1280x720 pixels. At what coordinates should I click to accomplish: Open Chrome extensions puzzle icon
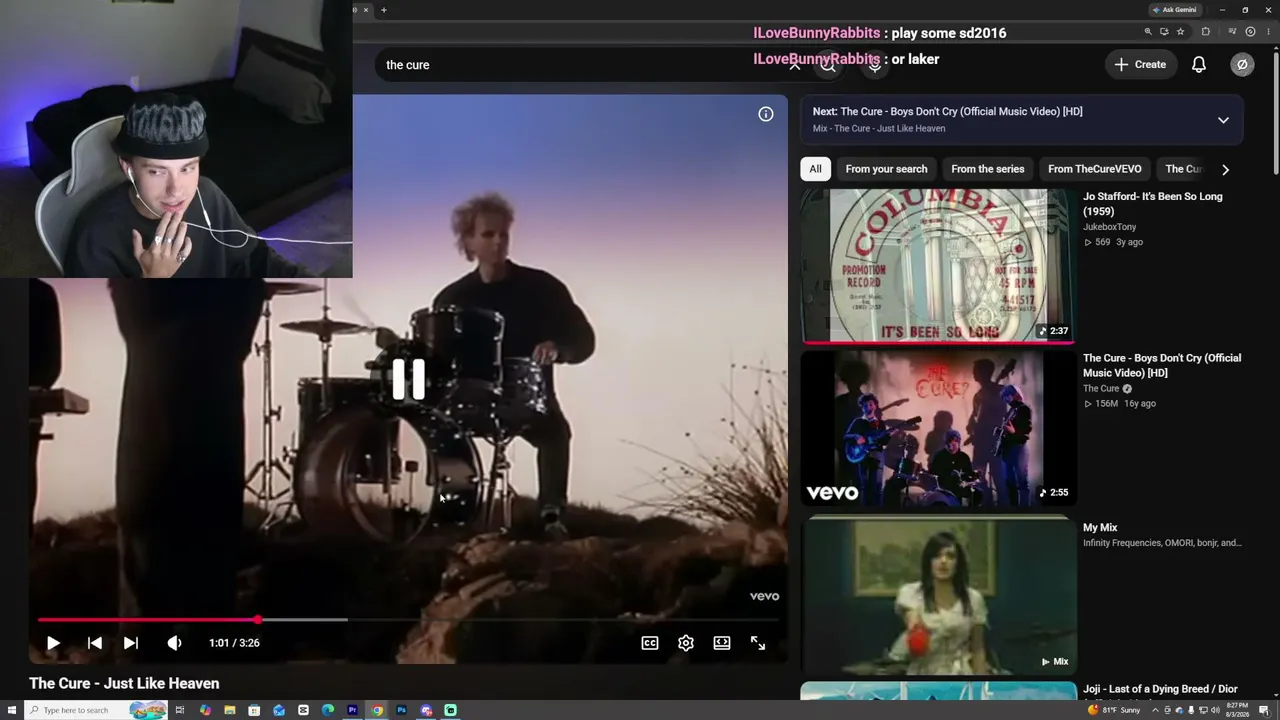pos(1206,32)
